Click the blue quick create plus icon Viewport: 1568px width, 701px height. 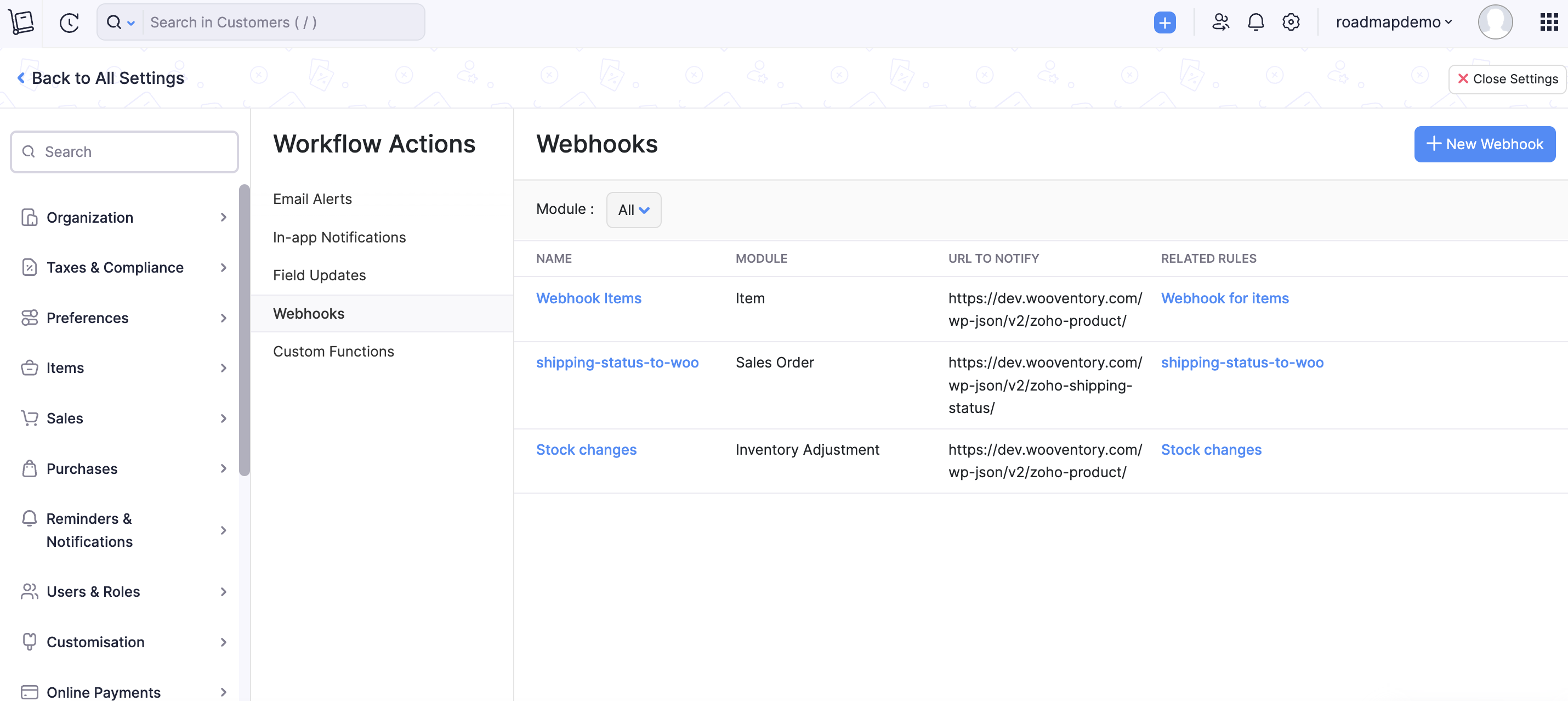click(x=1164, y=22)
